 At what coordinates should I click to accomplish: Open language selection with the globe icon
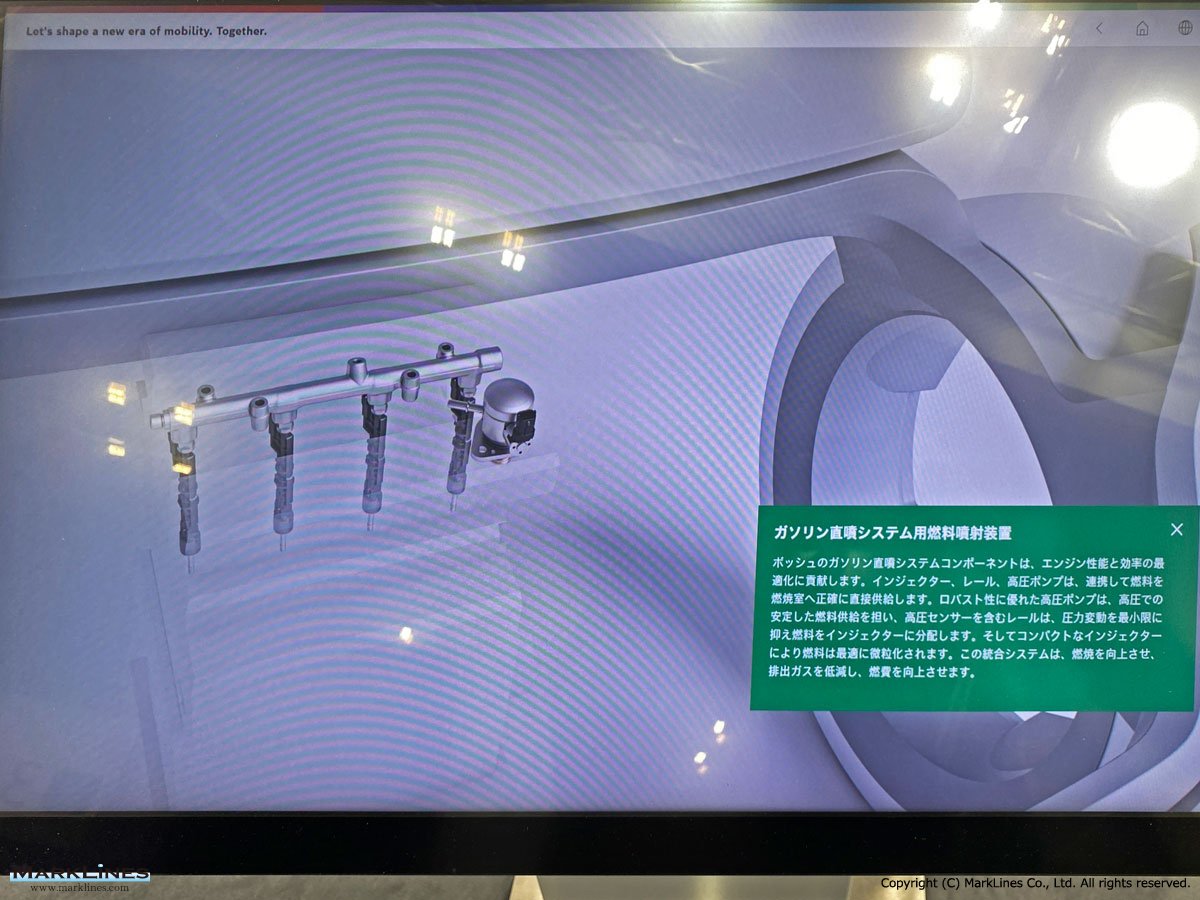1185,29
